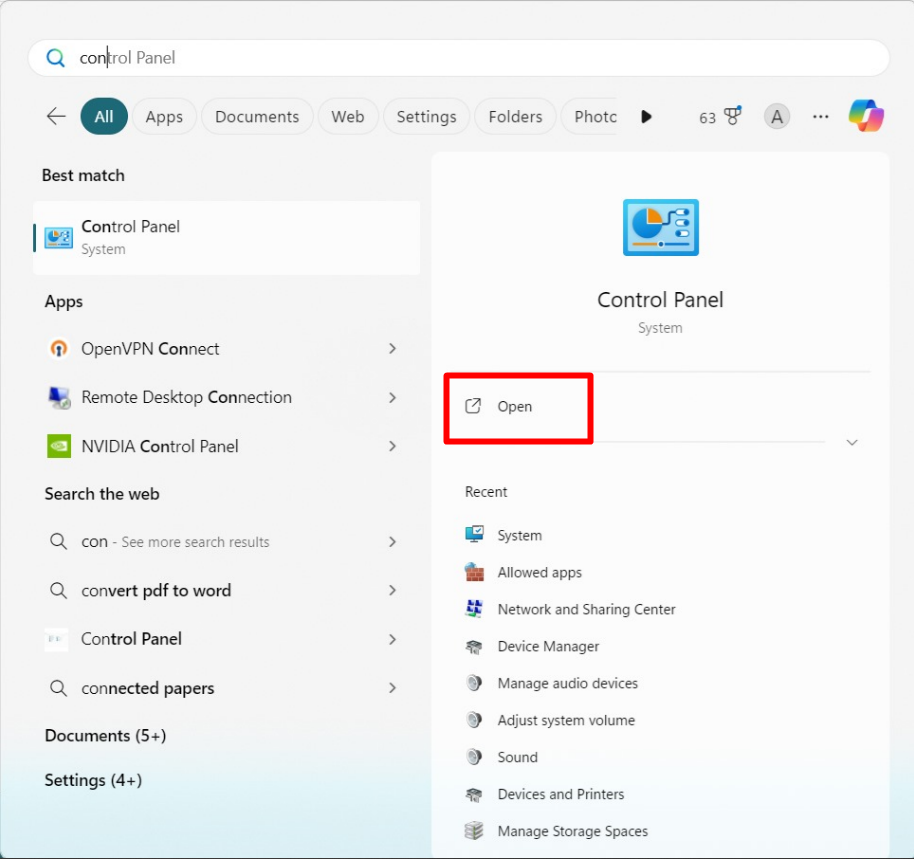914x859 pixels.
Task: Click the account avatar letter A
Action: tap(776, 117)
